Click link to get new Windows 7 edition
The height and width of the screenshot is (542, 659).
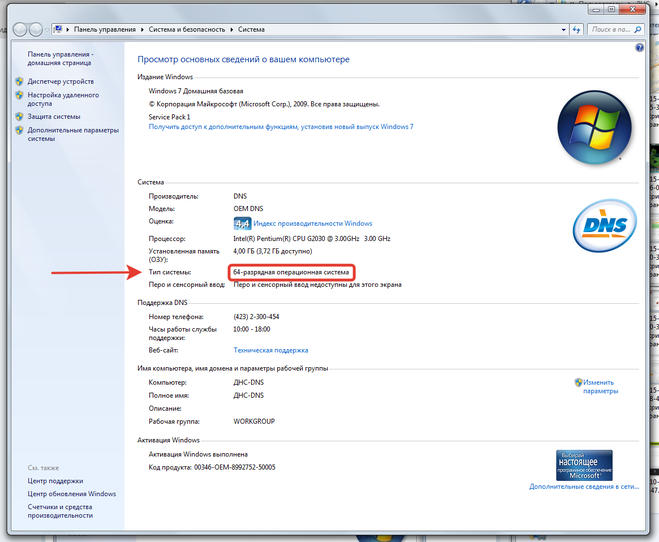[281, 126]
